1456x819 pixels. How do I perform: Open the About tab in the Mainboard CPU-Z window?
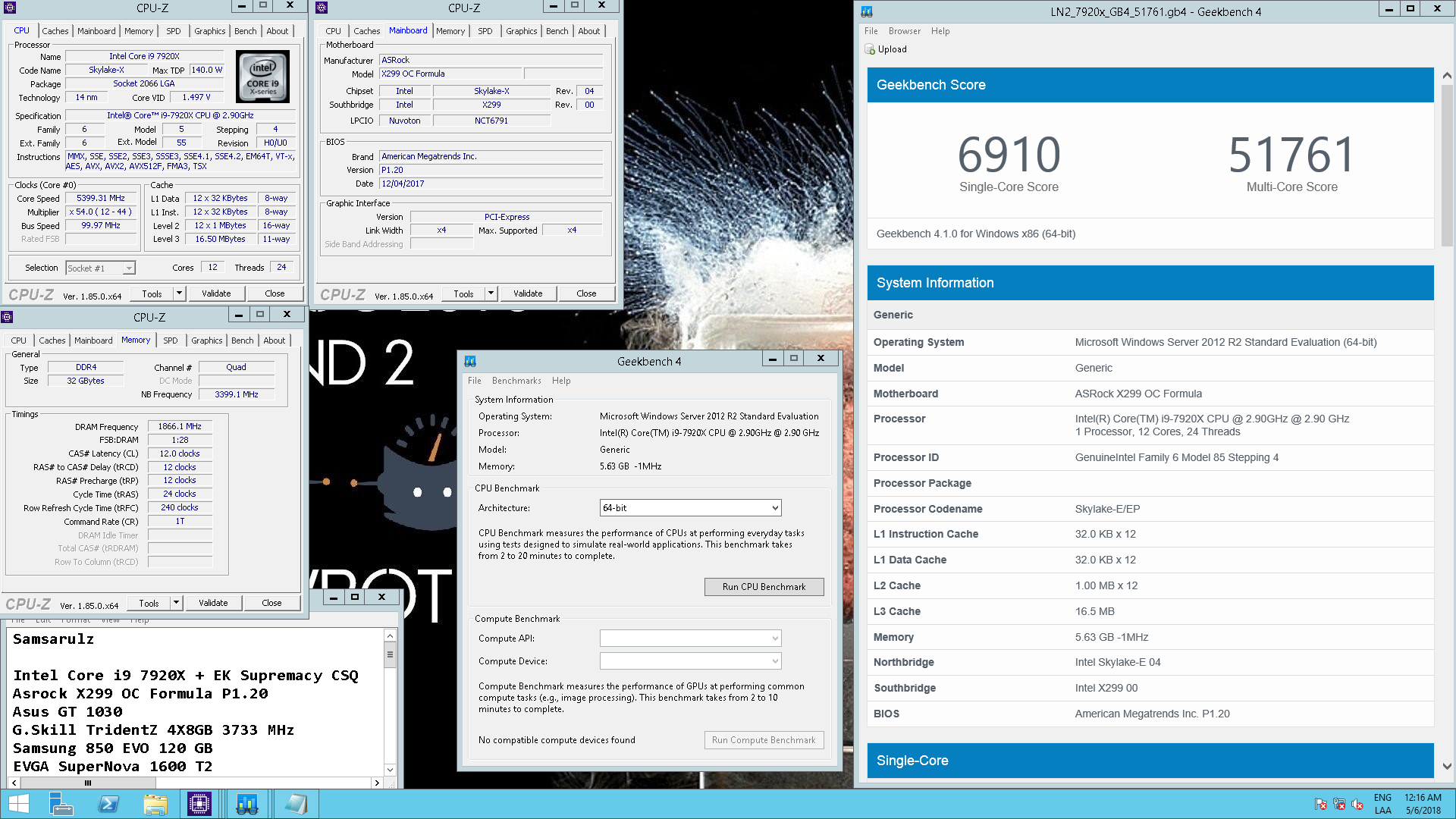pos(589,31)
